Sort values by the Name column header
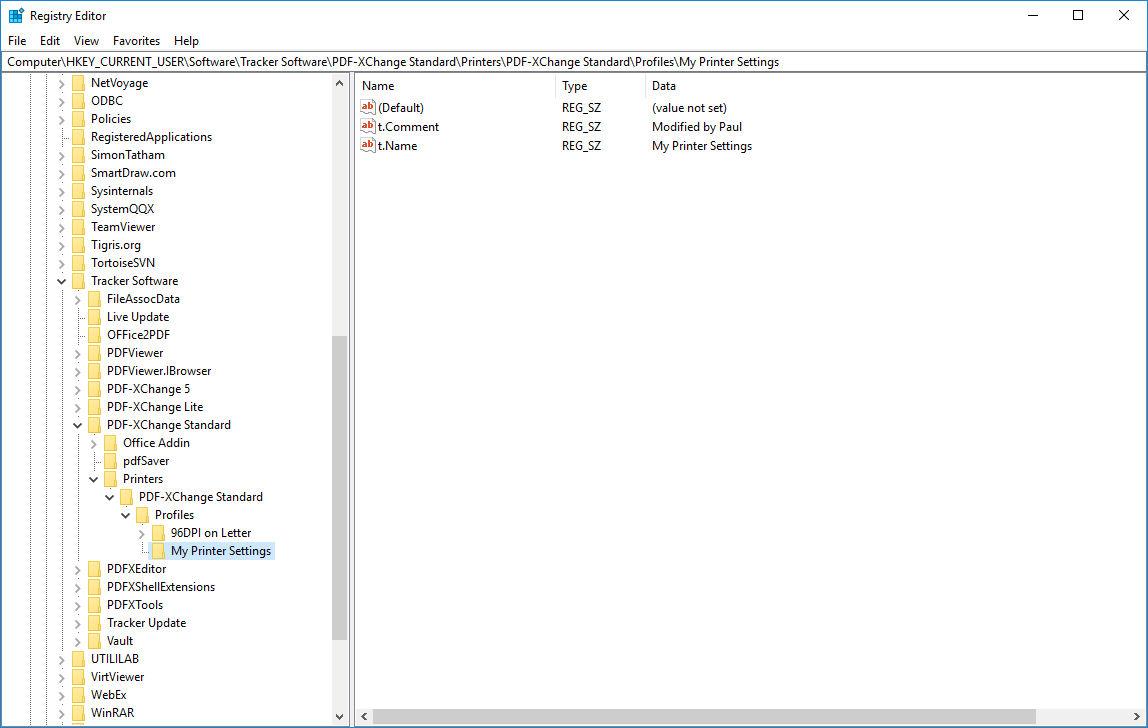The width and height of the screenshot is (1148, 728). pos(455,86)
